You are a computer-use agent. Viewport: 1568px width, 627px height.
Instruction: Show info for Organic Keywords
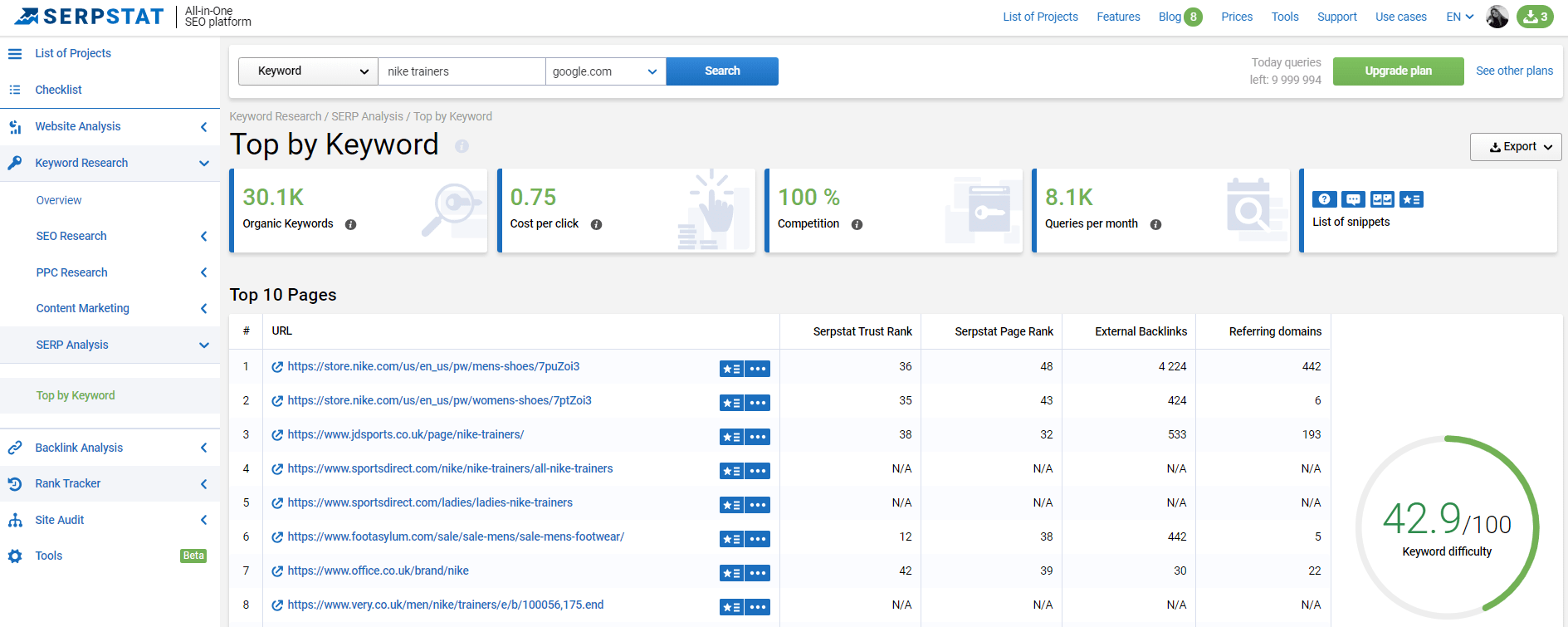350,224
